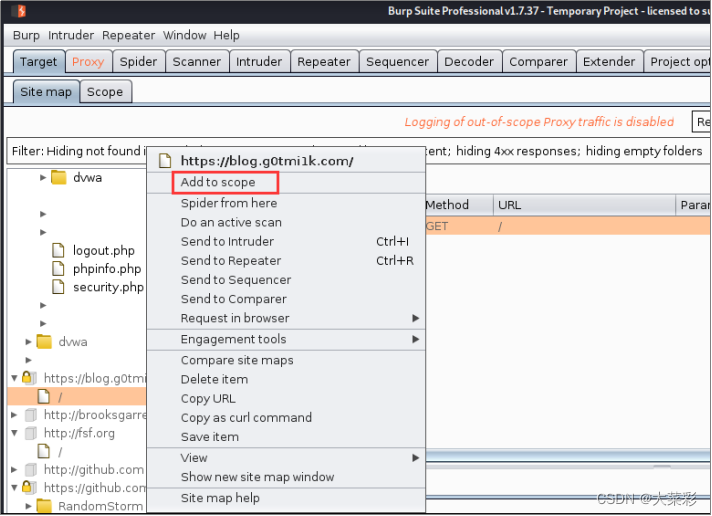Select the Site map sub-tab
712x516 pixels.
[46, 92]
